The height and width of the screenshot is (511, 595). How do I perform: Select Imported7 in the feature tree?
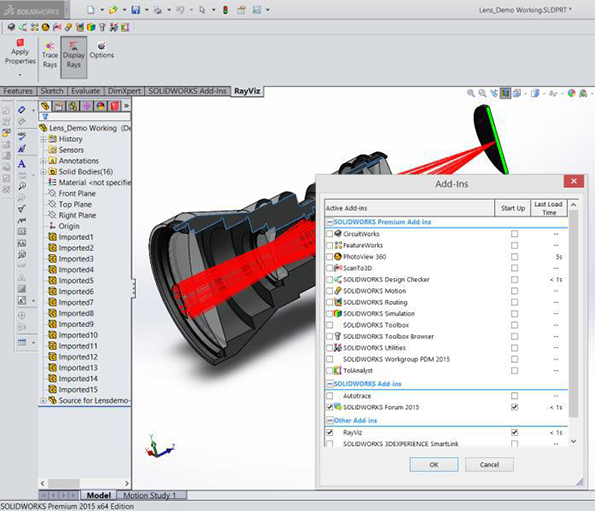tap(76, 303)
